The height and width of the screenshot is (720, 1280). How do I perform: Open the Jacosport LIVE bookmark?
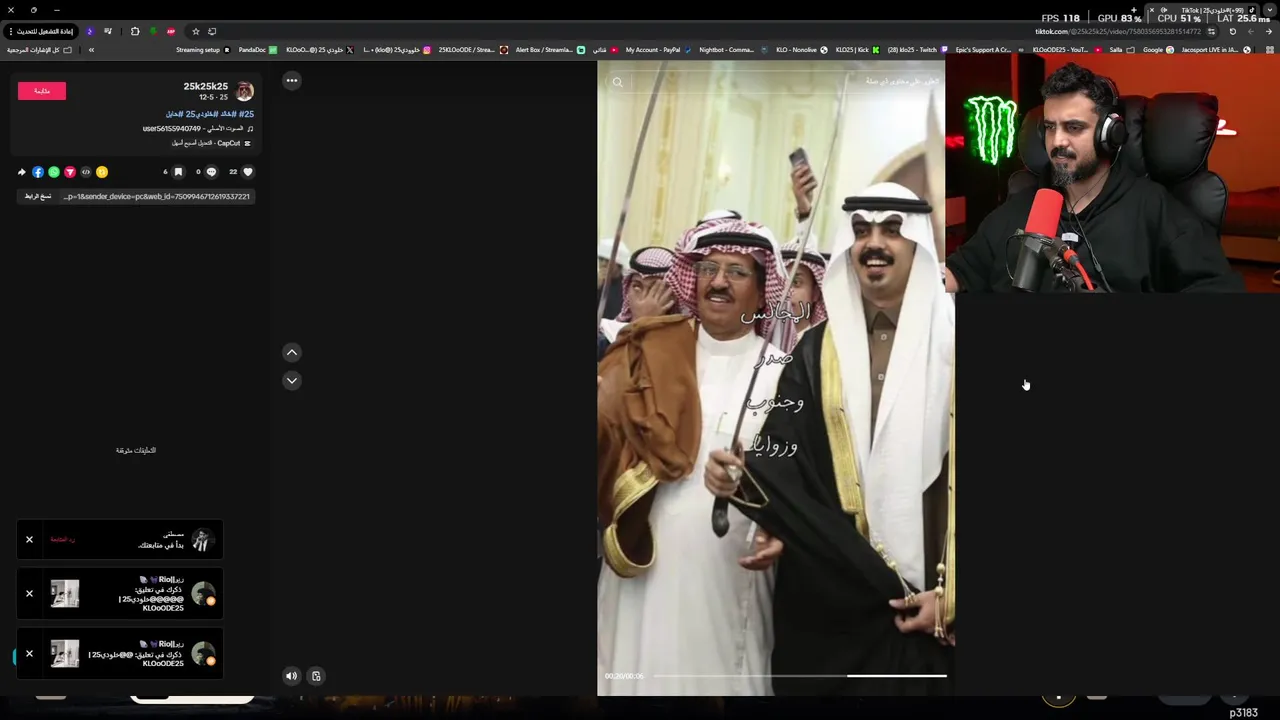[1216, 50]
